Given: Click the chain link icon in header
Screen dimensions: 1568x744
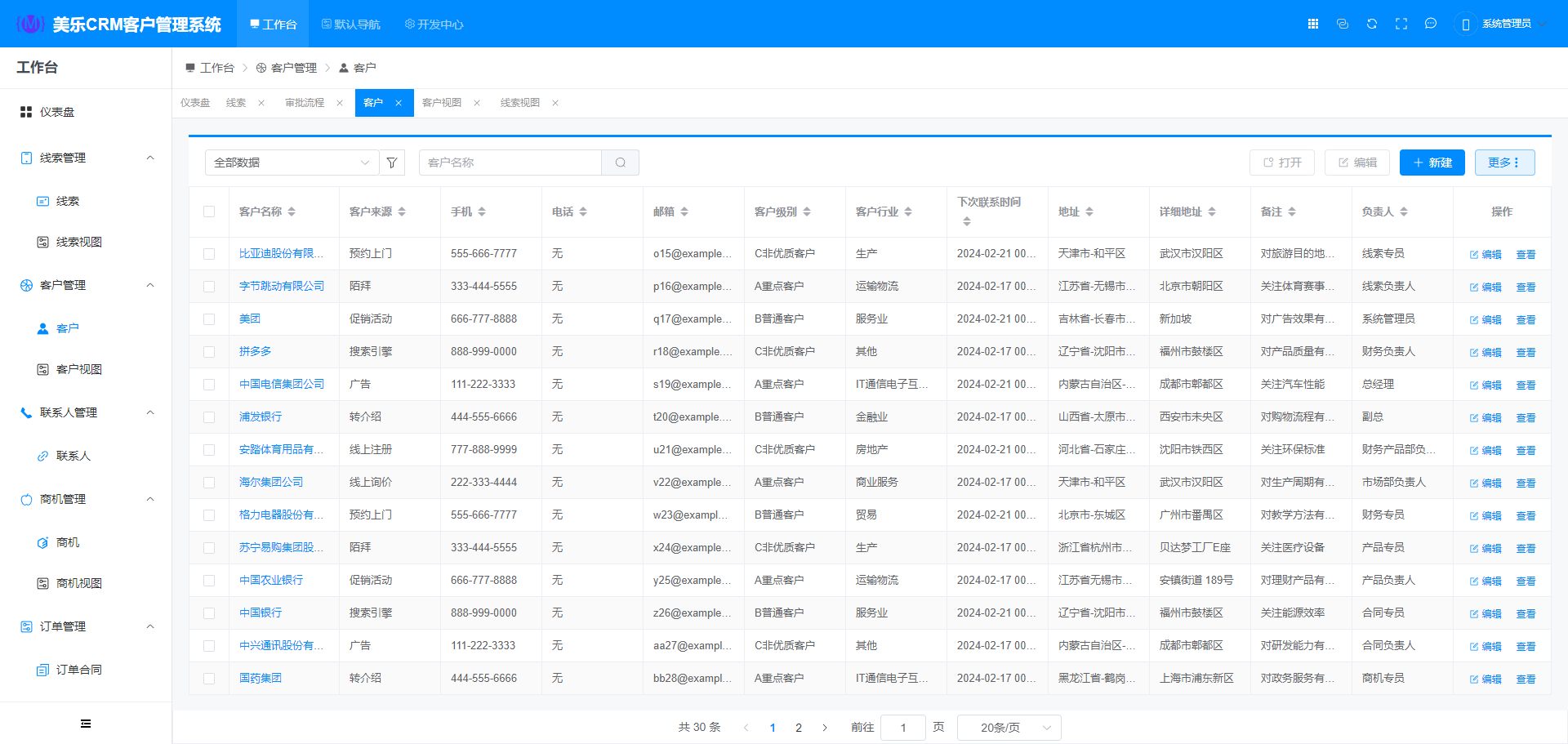Looking at the screenshot, I should (1343, 24).
